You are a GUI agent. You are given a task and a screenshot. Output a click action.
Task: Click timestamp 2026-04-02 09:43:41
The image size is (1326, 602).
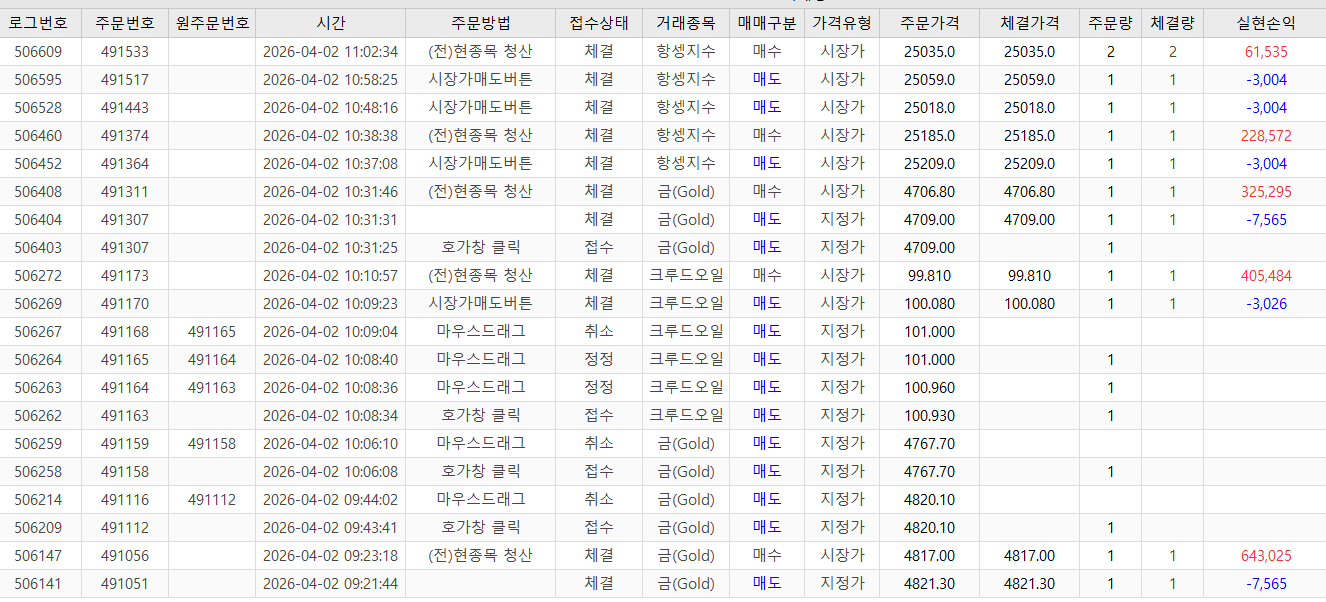[x=330, y=528]
